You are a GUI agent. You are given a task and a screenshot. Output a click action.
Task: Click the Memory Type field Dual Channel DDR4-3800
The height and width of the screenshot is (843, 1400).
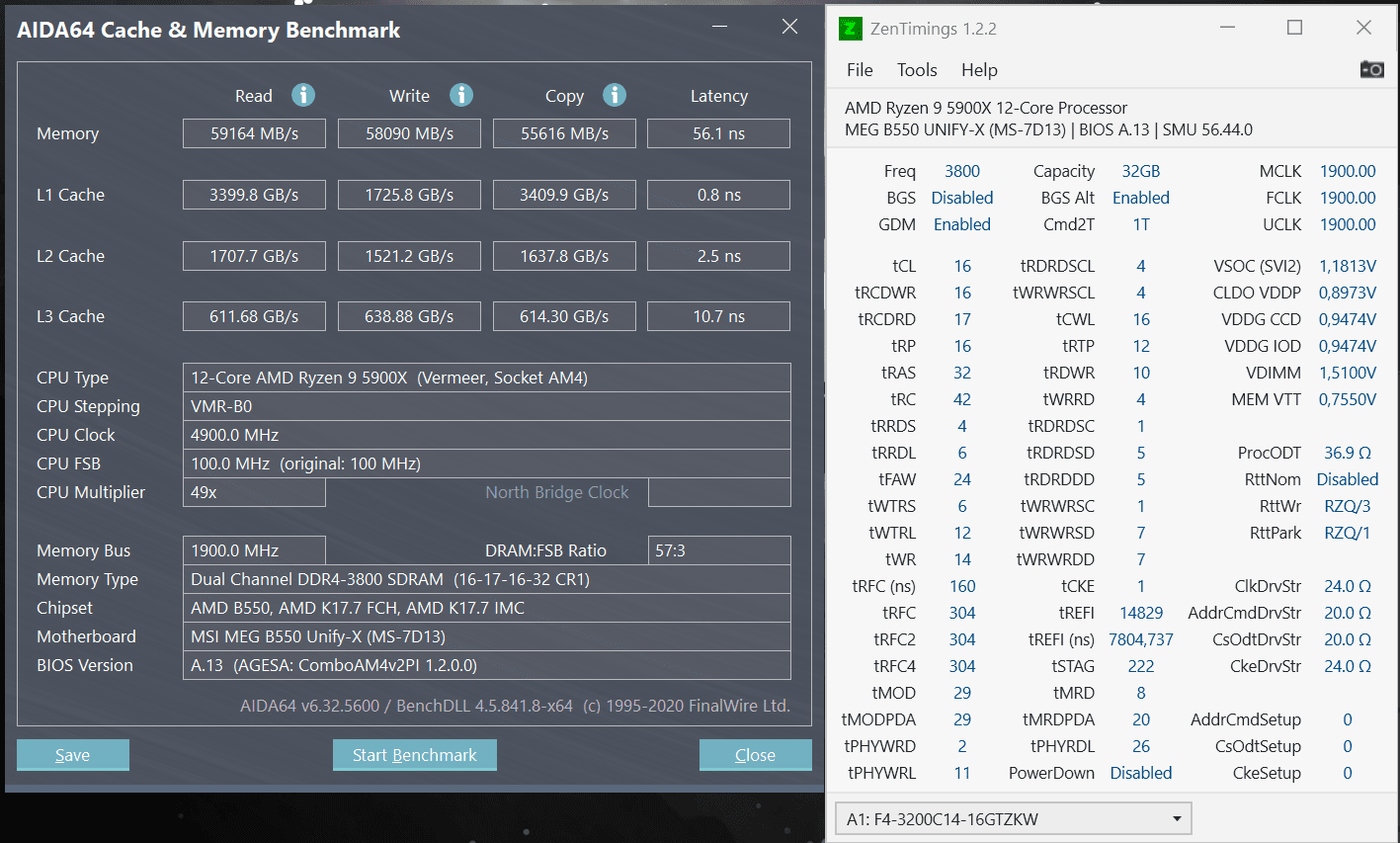click(487, 579)
